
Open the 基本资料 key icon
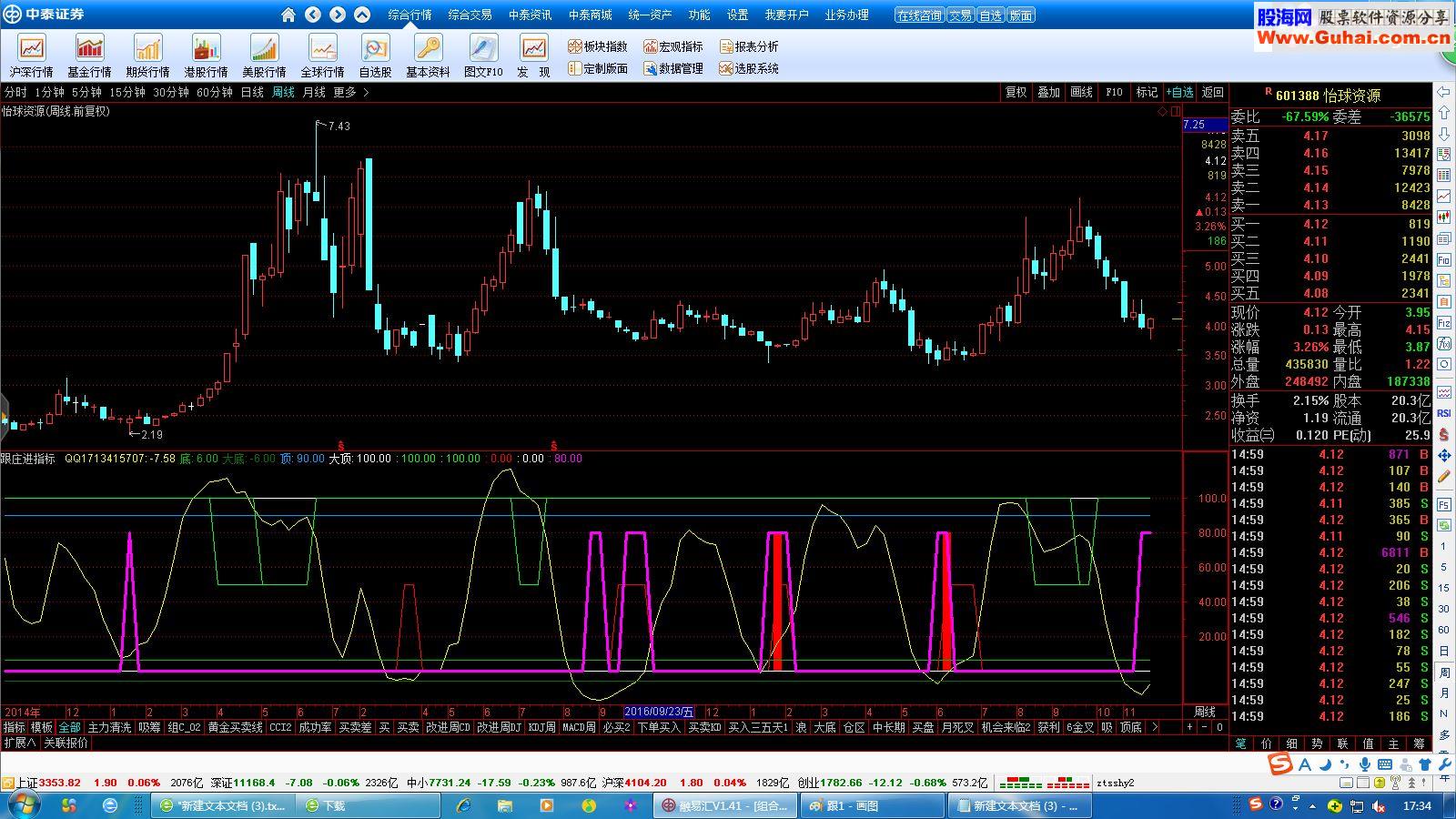pyautogui.click(x=428, y=56)
